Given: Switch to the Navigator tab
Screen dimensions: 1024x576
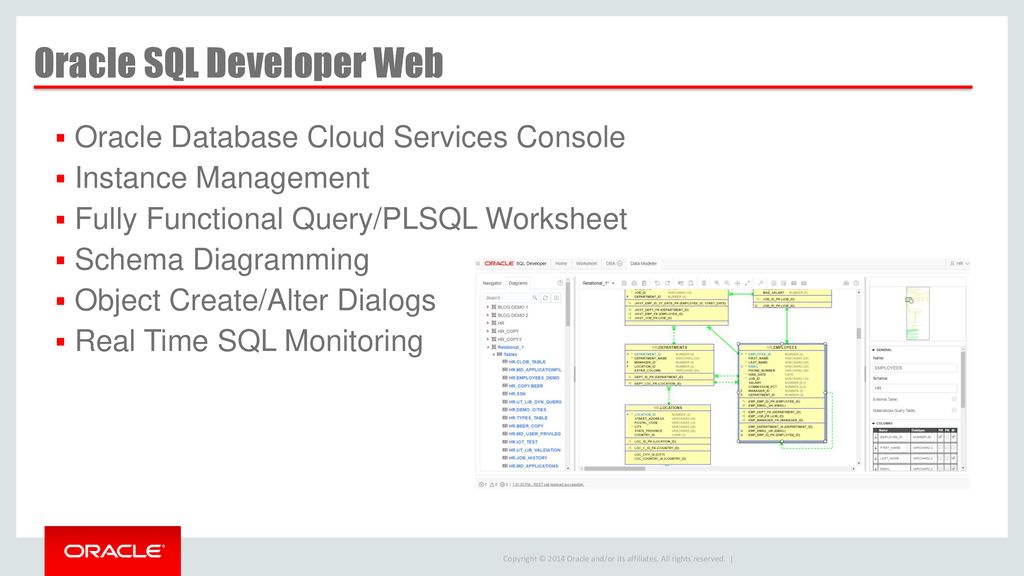Looking at the screenshot, I should pyautogui.click(x=492, y=283).
